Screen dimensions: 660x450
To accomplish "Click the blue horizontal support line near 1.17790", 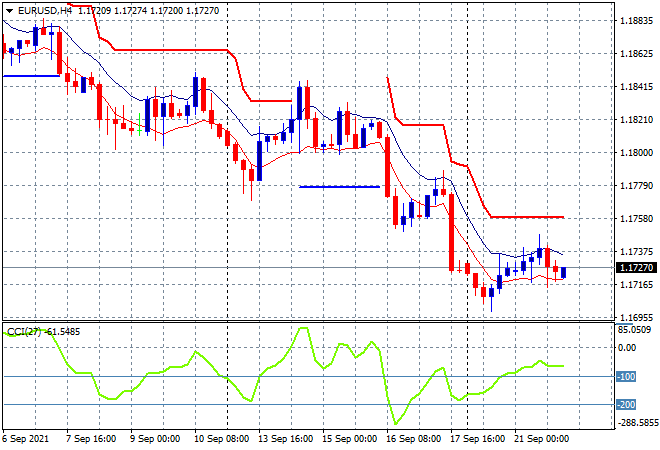I will click(339, 186).
